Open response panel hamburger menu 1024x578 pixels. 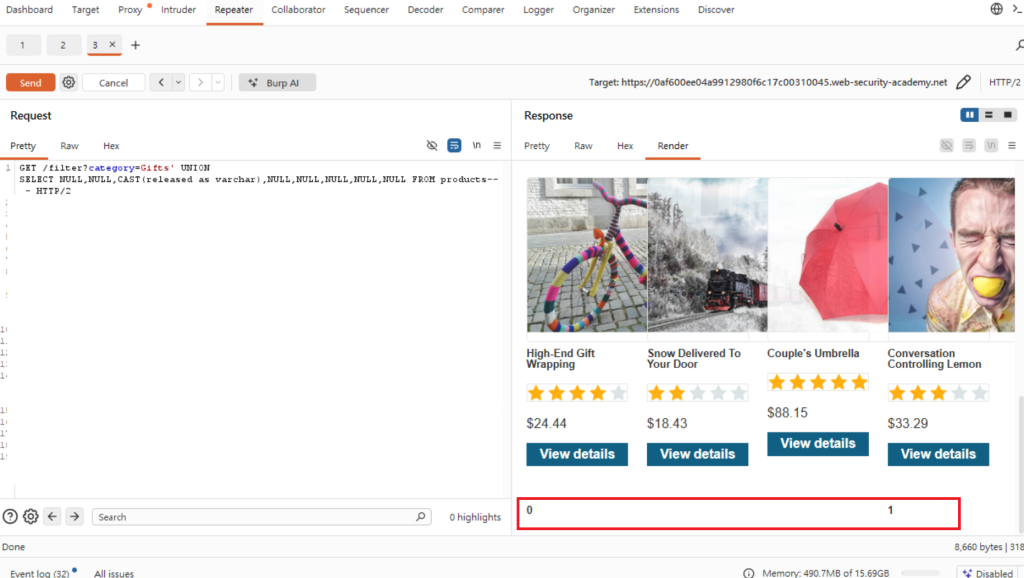1012,146
